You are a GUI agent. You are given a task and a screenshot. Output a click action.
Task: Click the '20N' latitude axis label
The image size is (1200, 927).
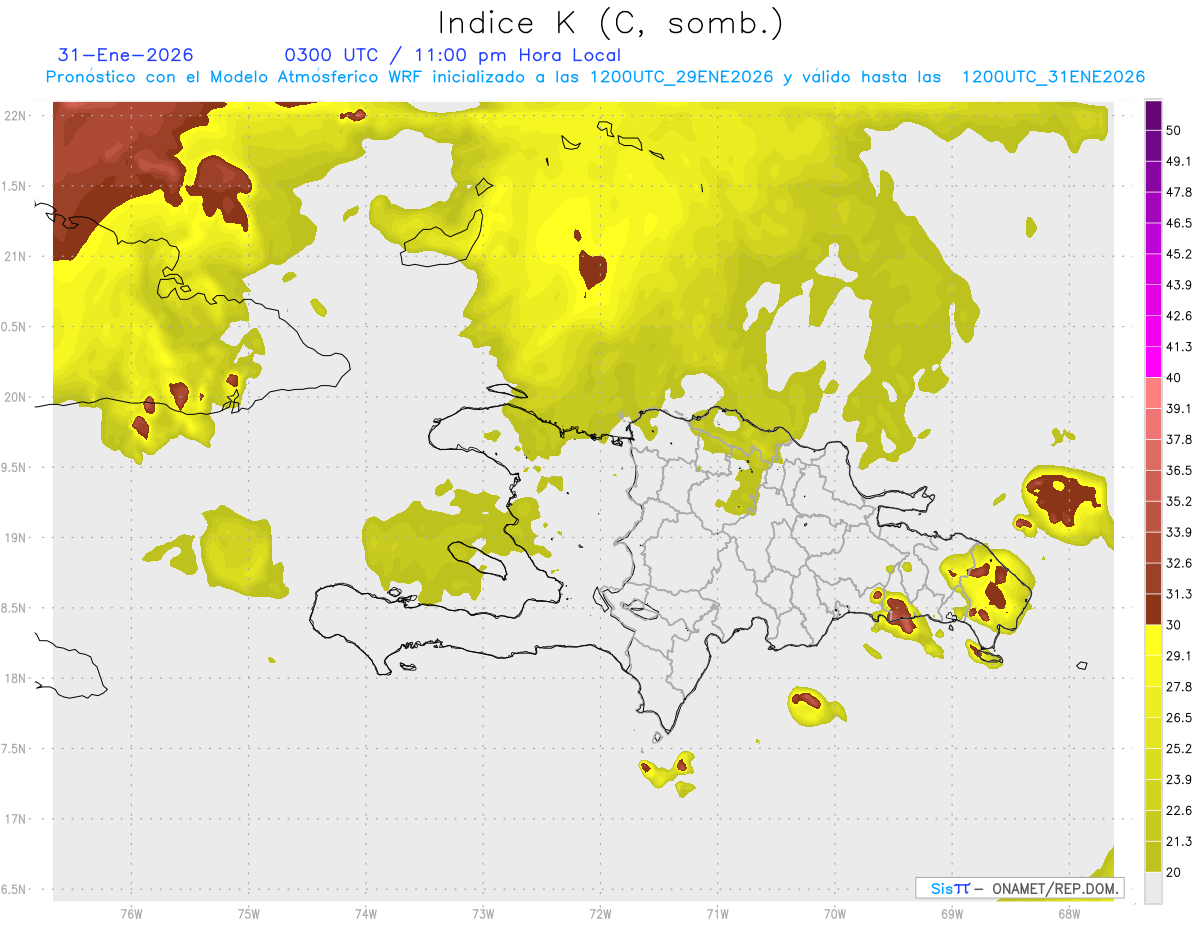(x=15, y=397)
